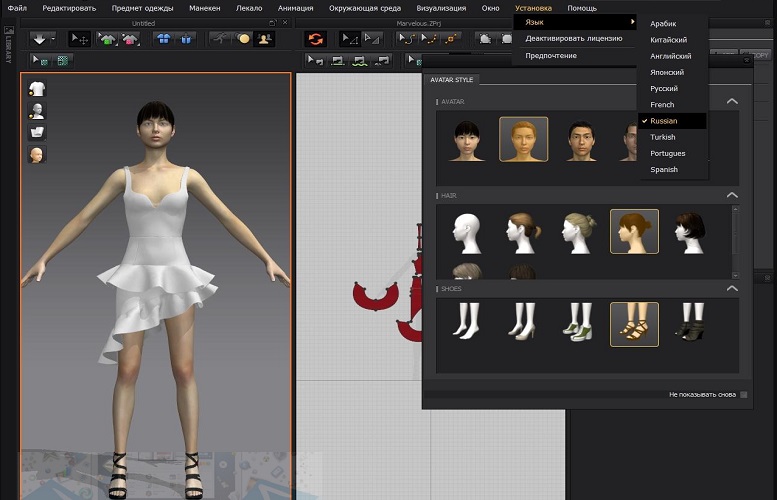Click the folded garment icon in 3D view
Image resolution: width=777 pixels, height=500 pixels.
point(37,132)
